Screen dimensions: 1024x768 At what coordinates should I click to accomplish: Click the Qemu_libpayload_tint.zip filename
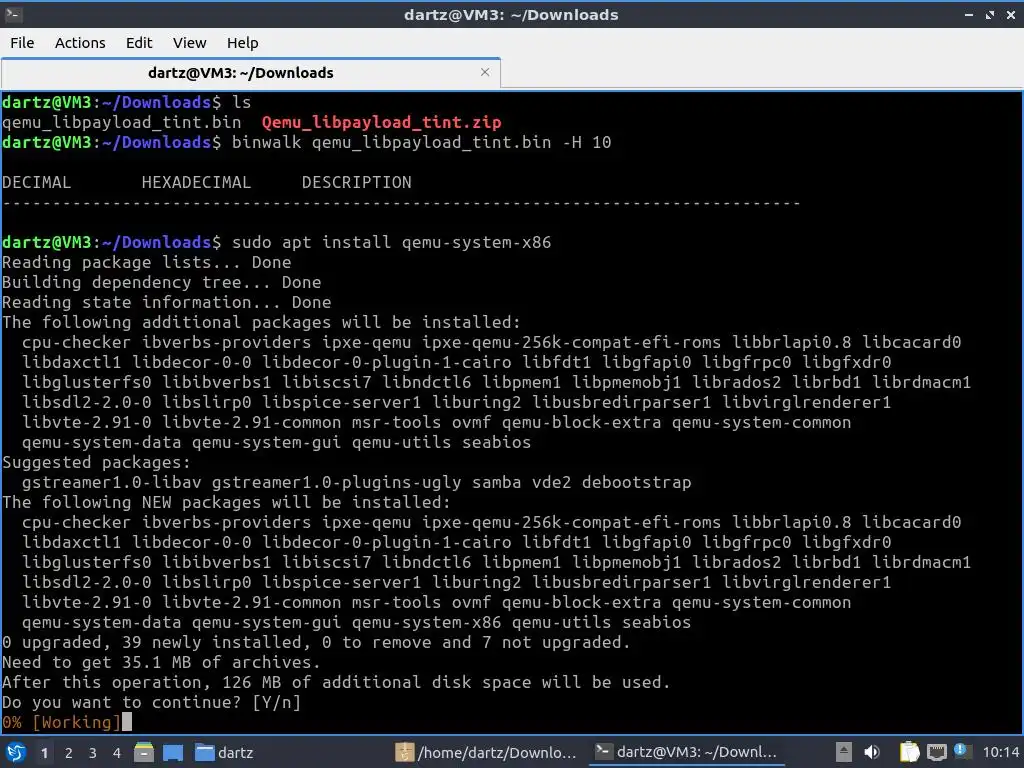(x=381, y=122)
